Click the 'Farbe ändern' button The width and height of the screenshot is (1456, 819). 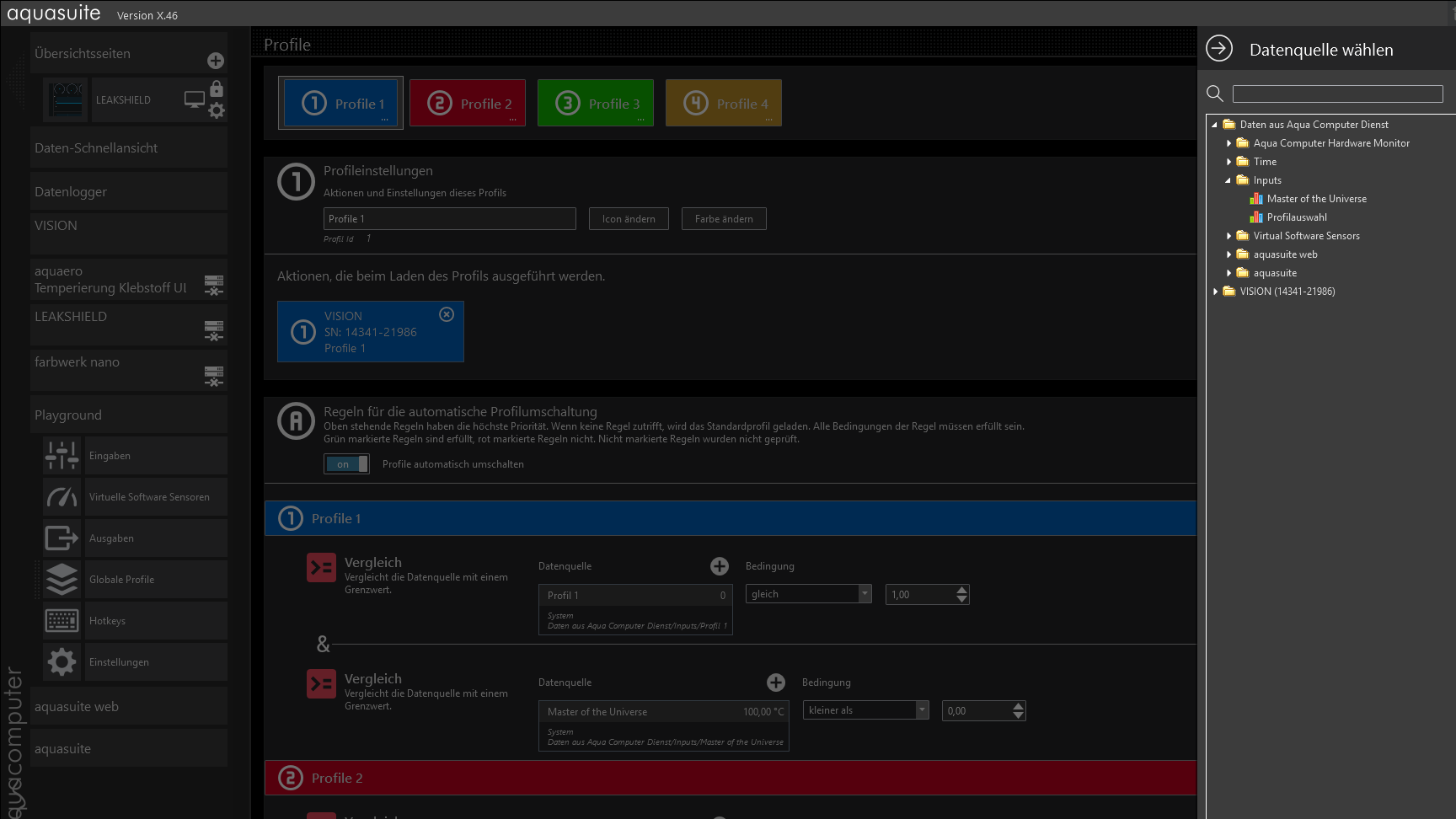[x=724, y=219]
